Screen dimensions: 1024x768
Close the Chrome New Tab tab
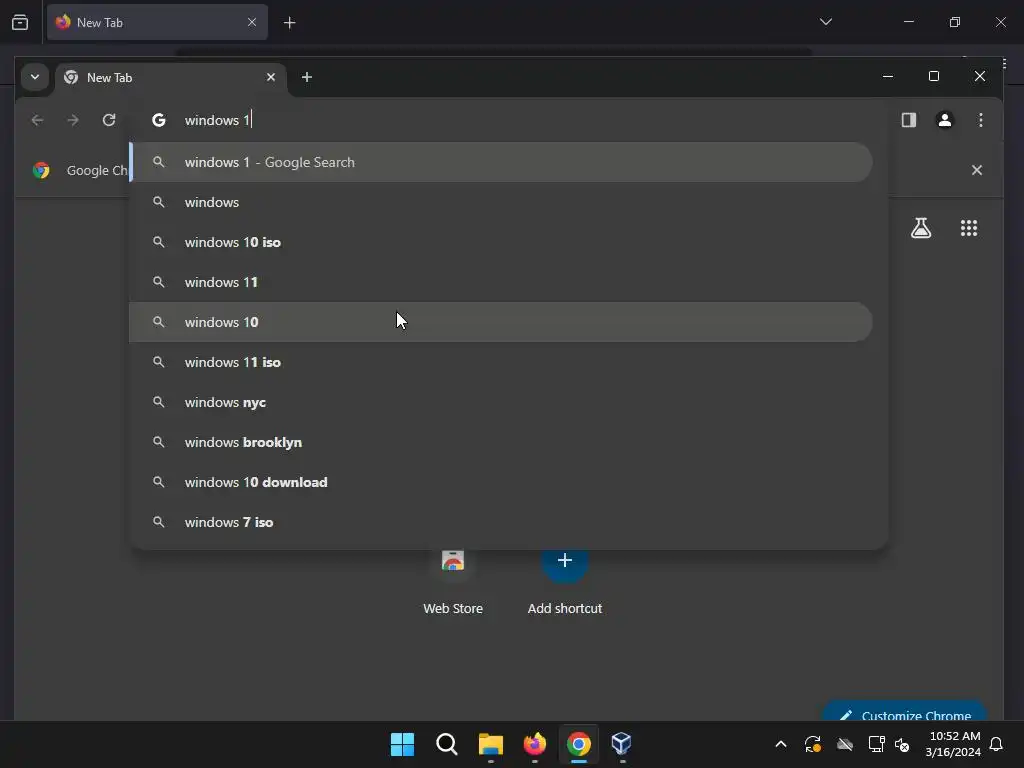pyautogui.click(x=270, y=77)
